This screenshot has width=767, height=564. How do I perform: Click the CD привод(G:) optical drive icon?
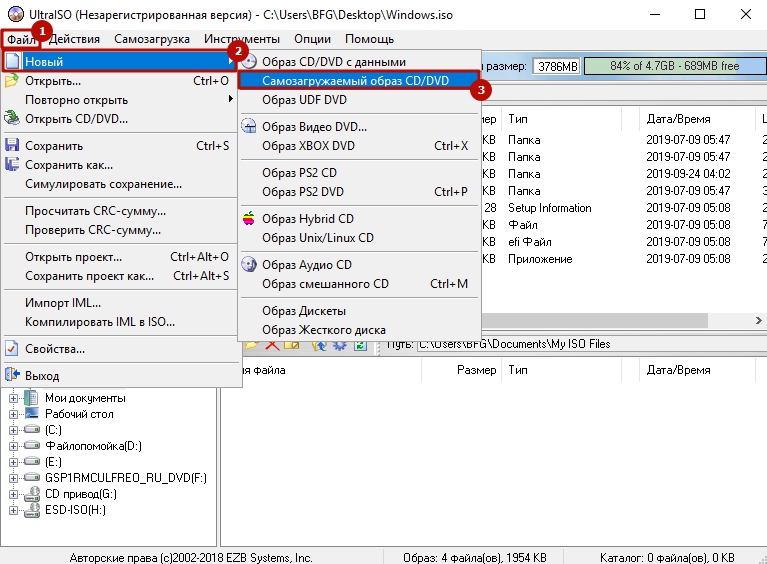(32, 494)
